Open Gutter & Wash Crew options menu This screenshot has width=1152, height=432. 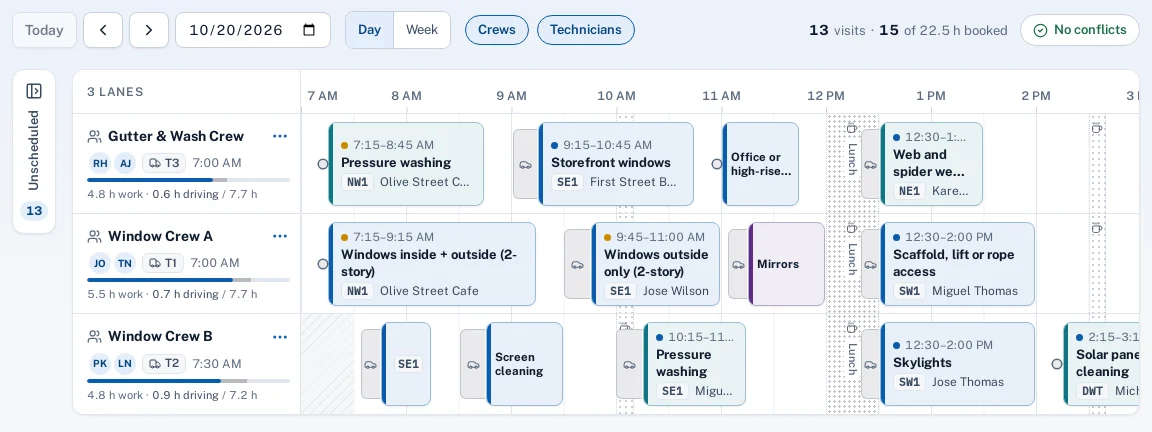pos(280,136)
